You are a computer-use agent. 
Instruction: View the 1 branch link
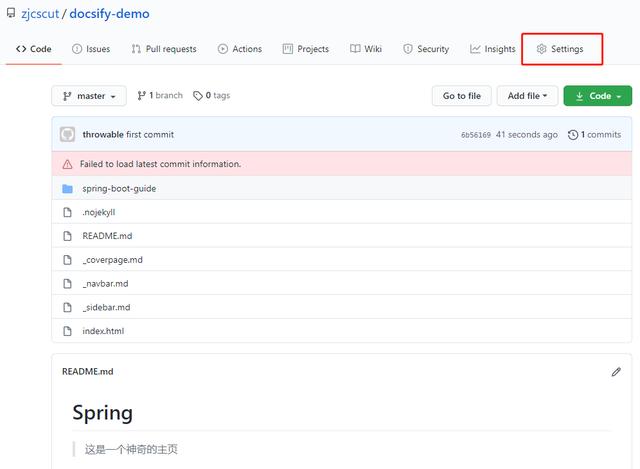click(x=160, y=96)
